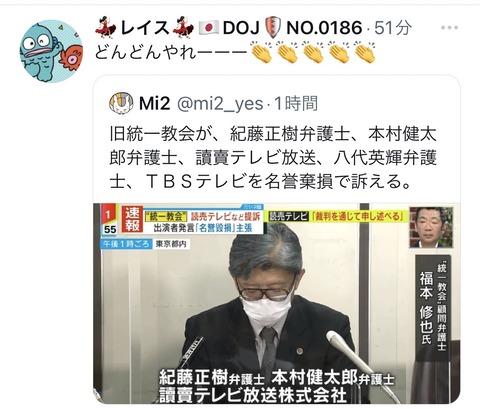Click the shield emoji beside DOJ
The width and height of the screenshot is (480, 409).
pyautogui.click(x=273, y=28)
